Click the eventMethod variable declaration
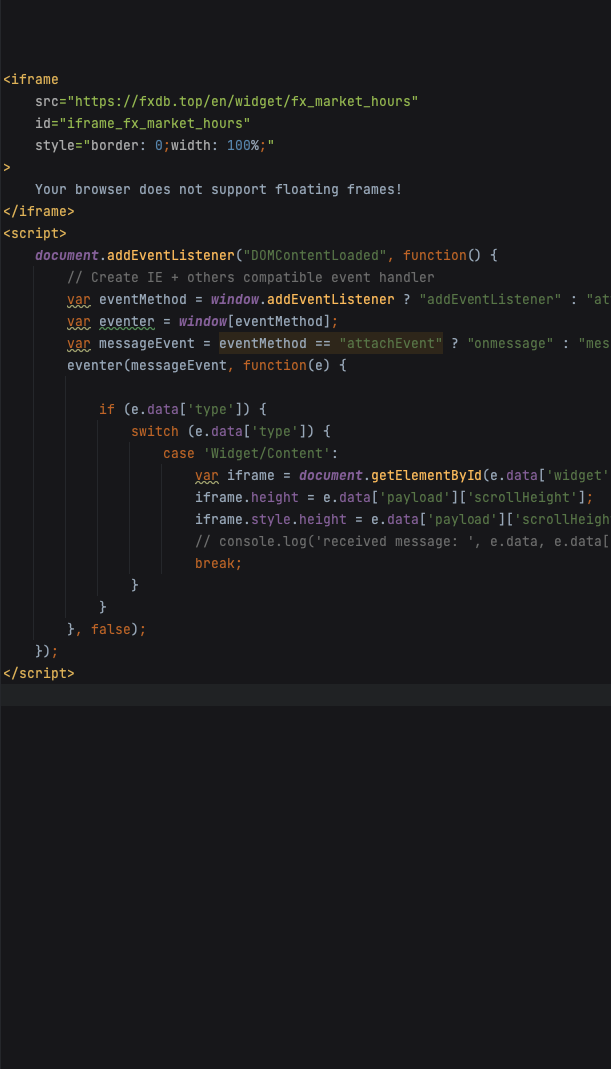 339,299
